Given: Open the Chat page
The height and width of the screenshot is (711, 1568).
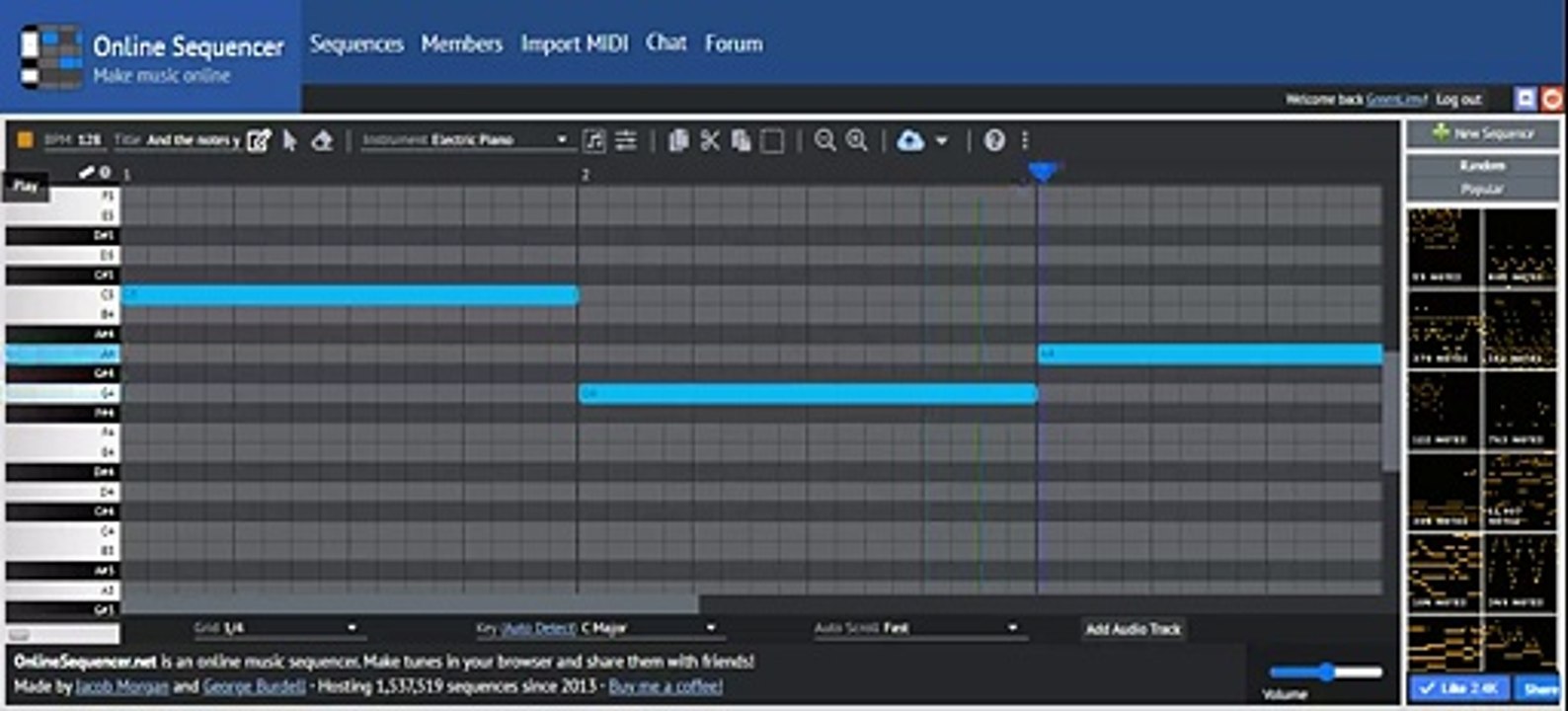Looking at the screenshot, I should (x=666, y=42).
